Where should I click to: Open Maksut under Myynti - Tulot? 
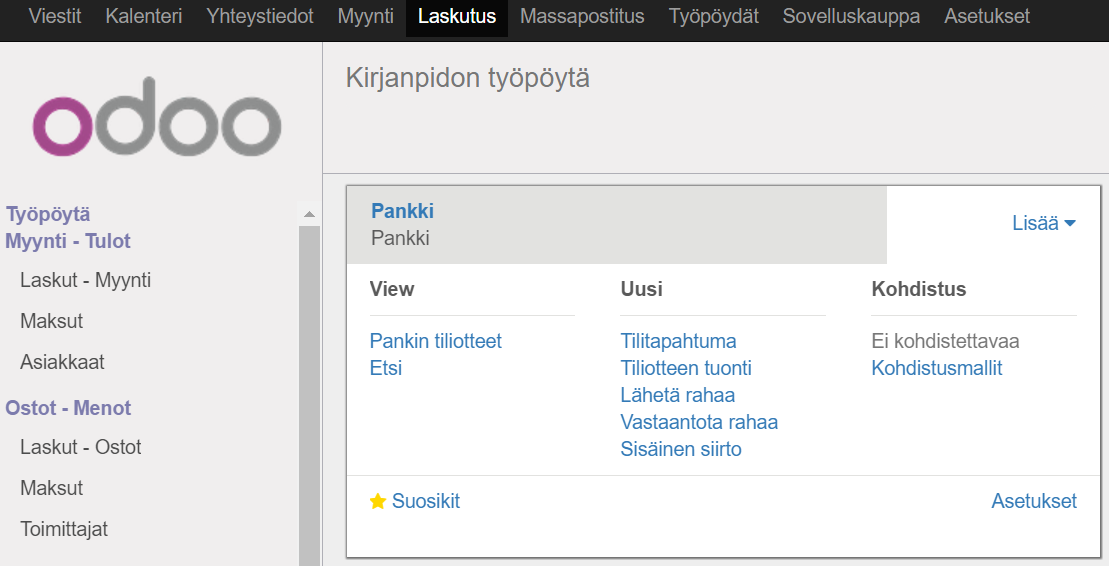52,321
